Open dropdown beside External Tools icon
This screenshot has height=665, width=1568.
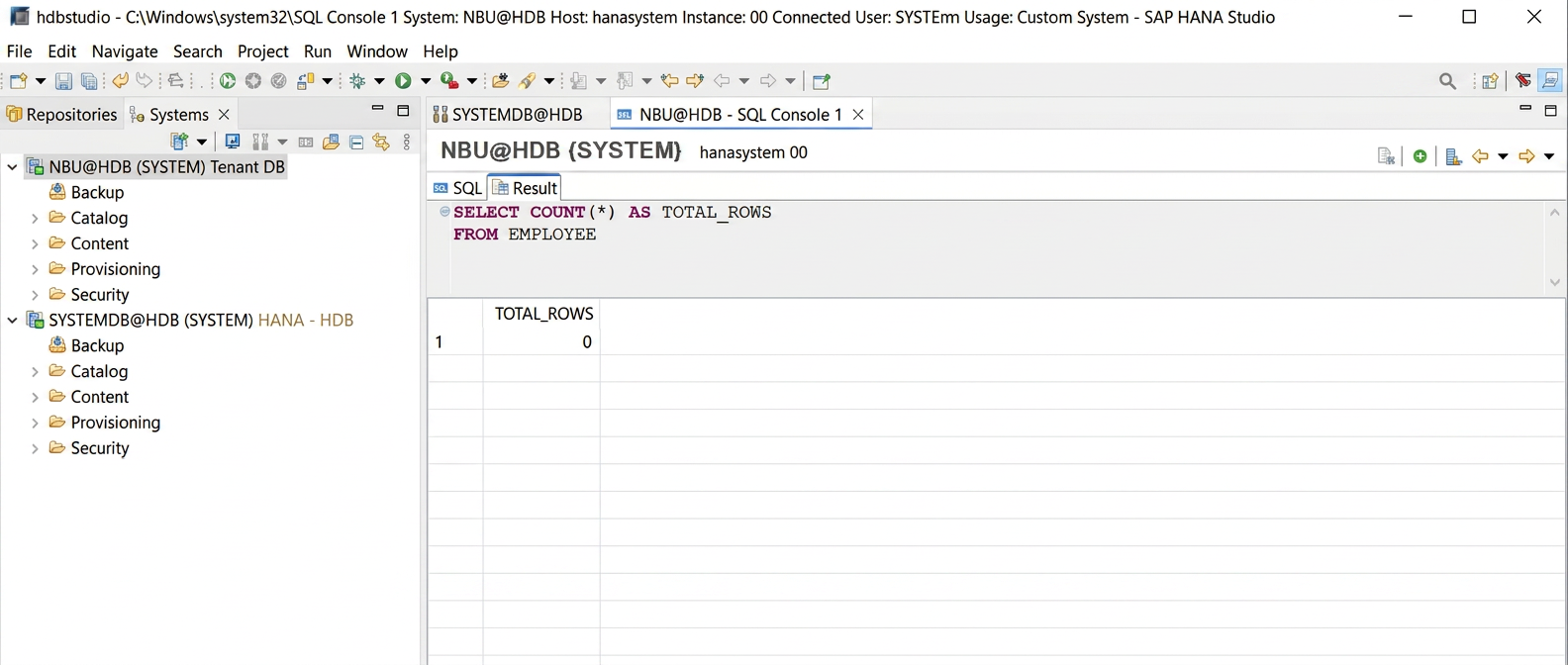472,81
